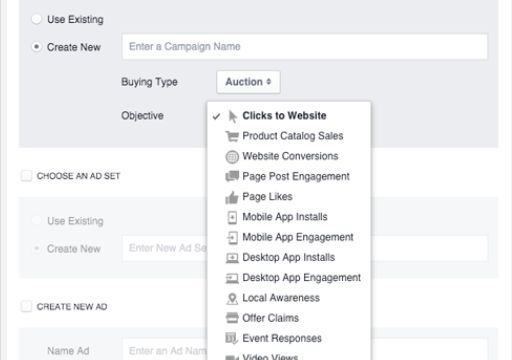Choose Desktop App Engagement objective
The width and height of the screenshot is (512, 360).
click(289, 278)
